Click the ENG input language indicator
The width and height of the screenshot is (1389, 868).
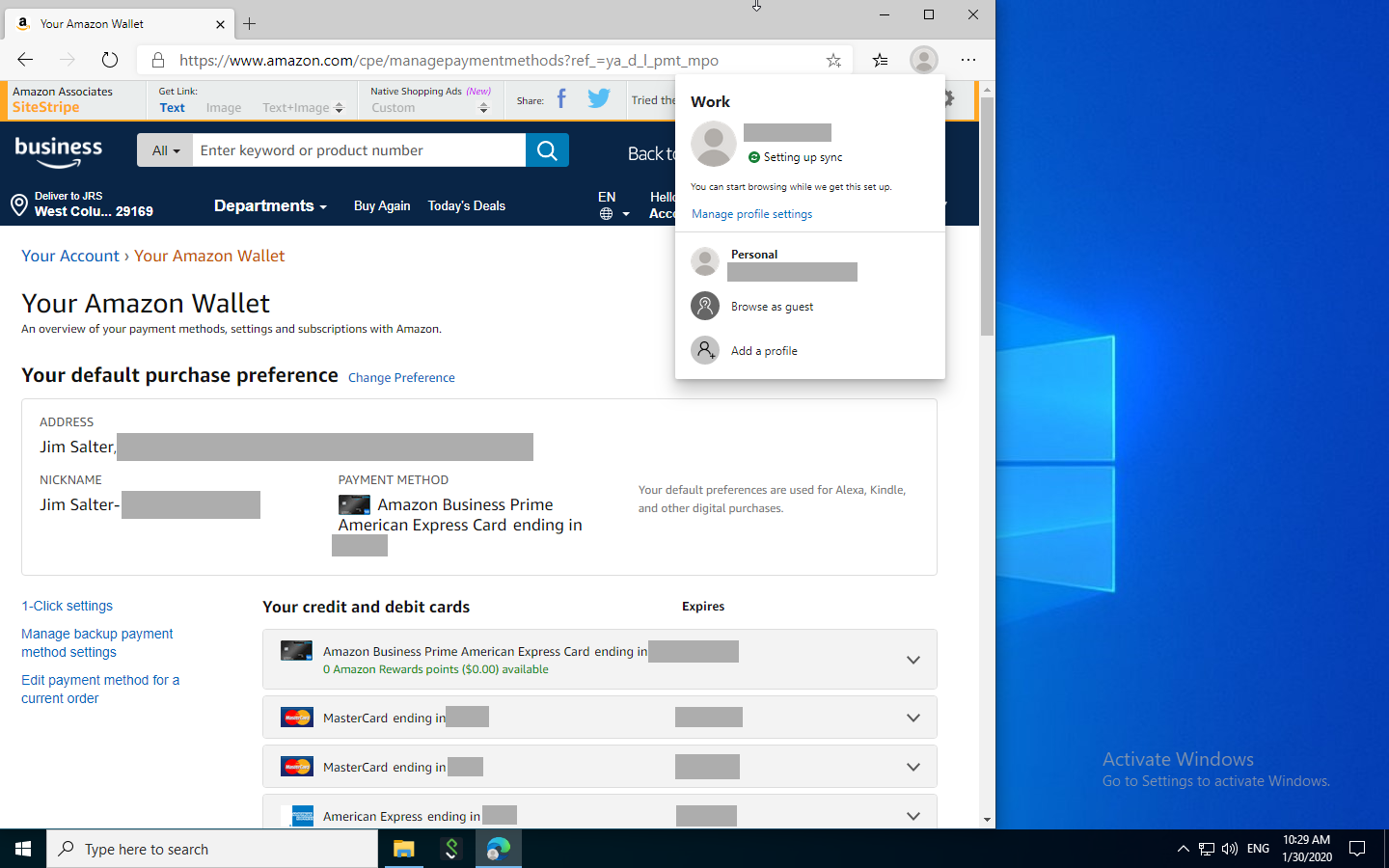[1258, 849]
